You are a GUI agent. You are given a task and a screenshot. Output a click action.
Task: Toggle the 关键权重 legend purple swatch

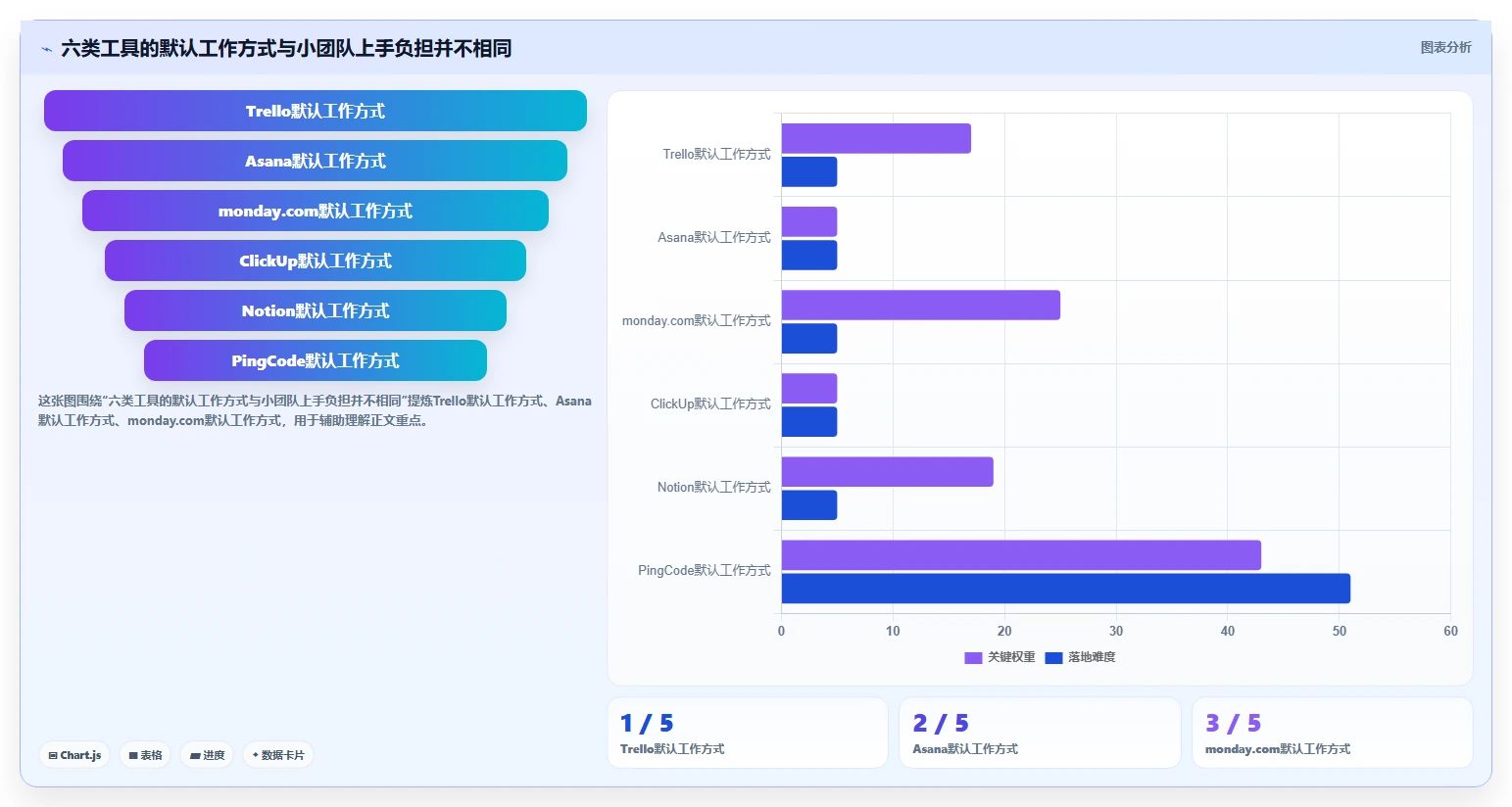point(973,658)
